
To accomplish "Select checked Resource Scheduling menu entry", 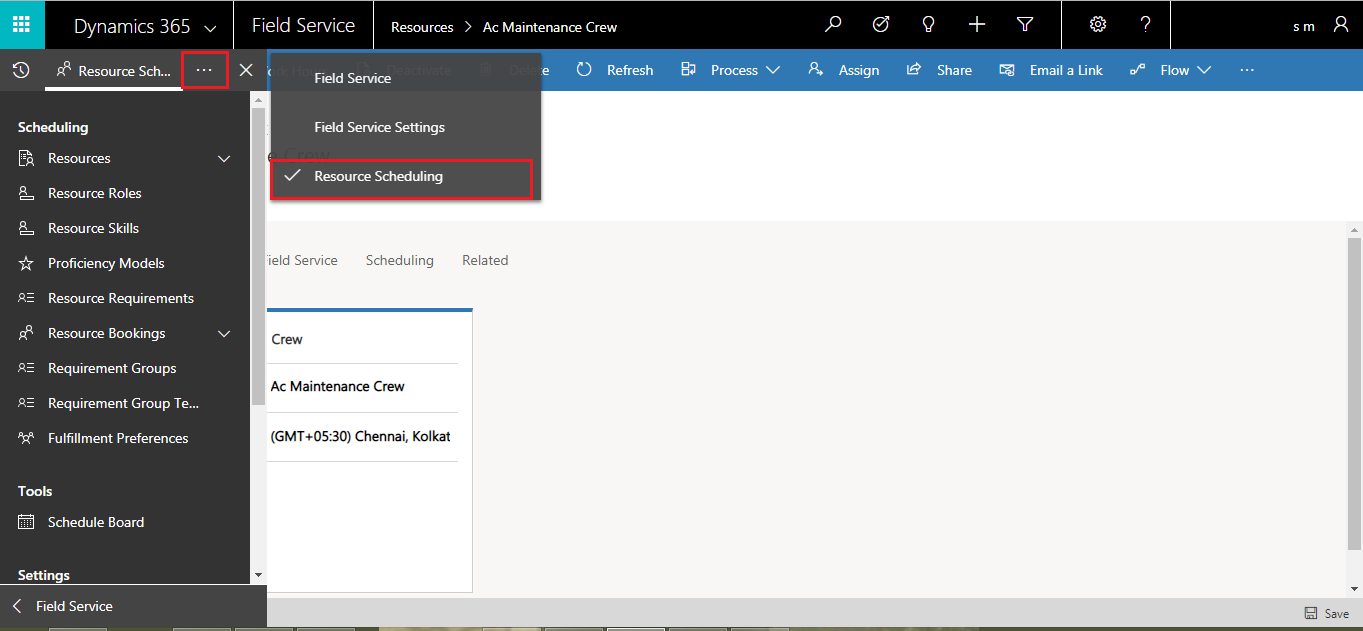I will click(401, 179).
